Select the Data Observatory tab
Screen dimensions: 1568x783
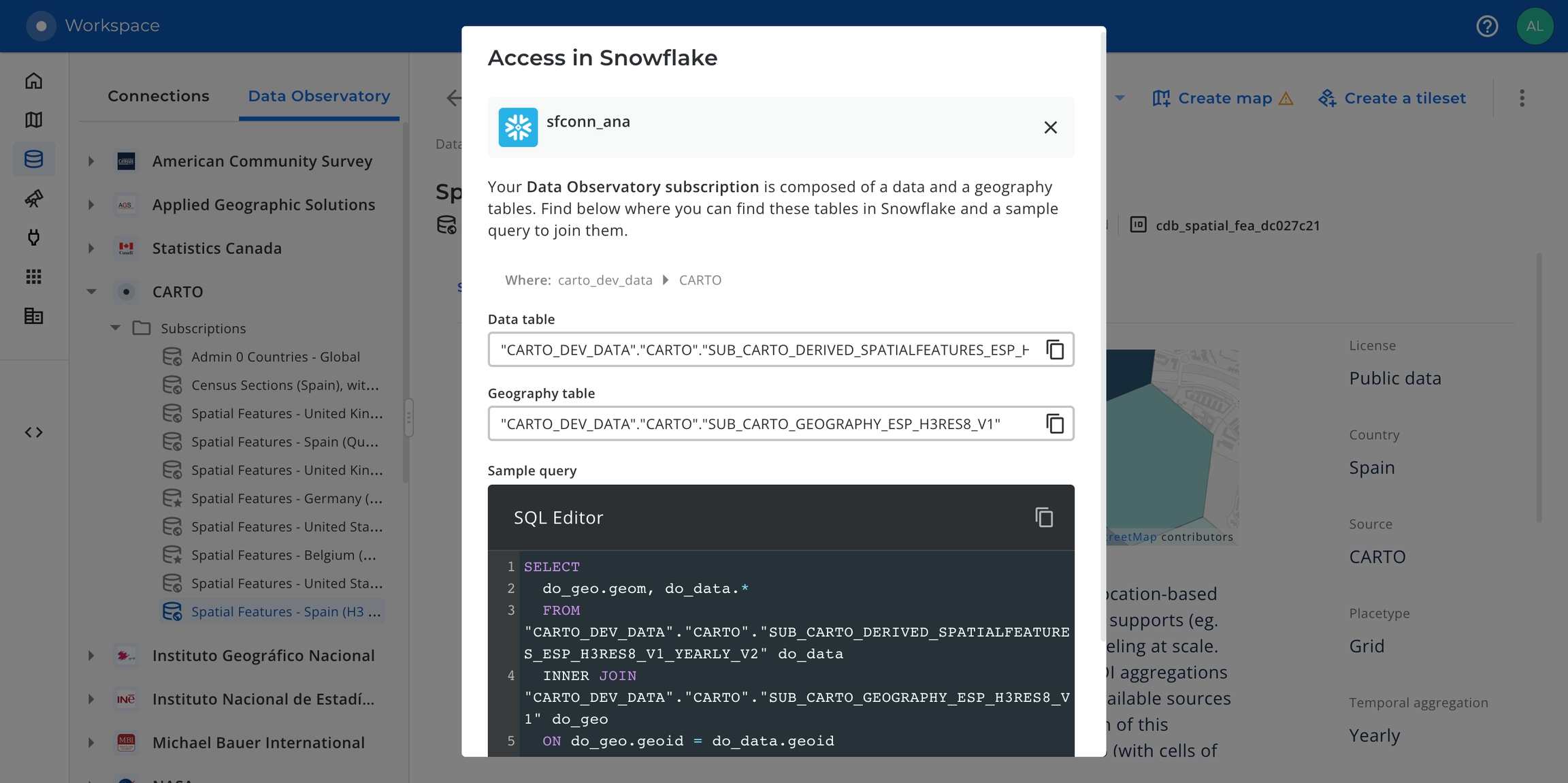[318, 96]
